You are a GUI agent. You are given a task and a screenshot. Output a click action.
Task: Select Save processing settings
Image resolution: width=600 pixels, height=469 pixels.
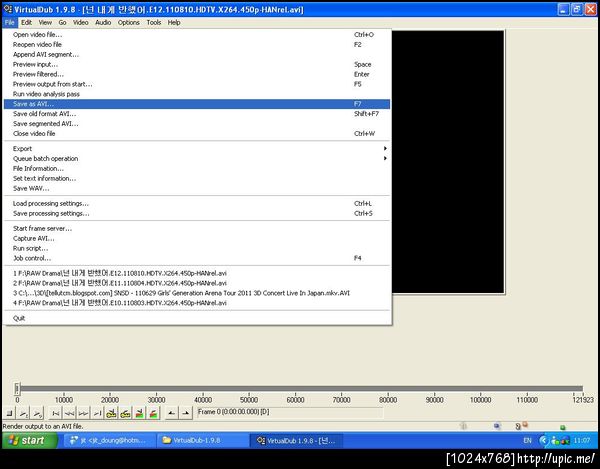(197, 214)
